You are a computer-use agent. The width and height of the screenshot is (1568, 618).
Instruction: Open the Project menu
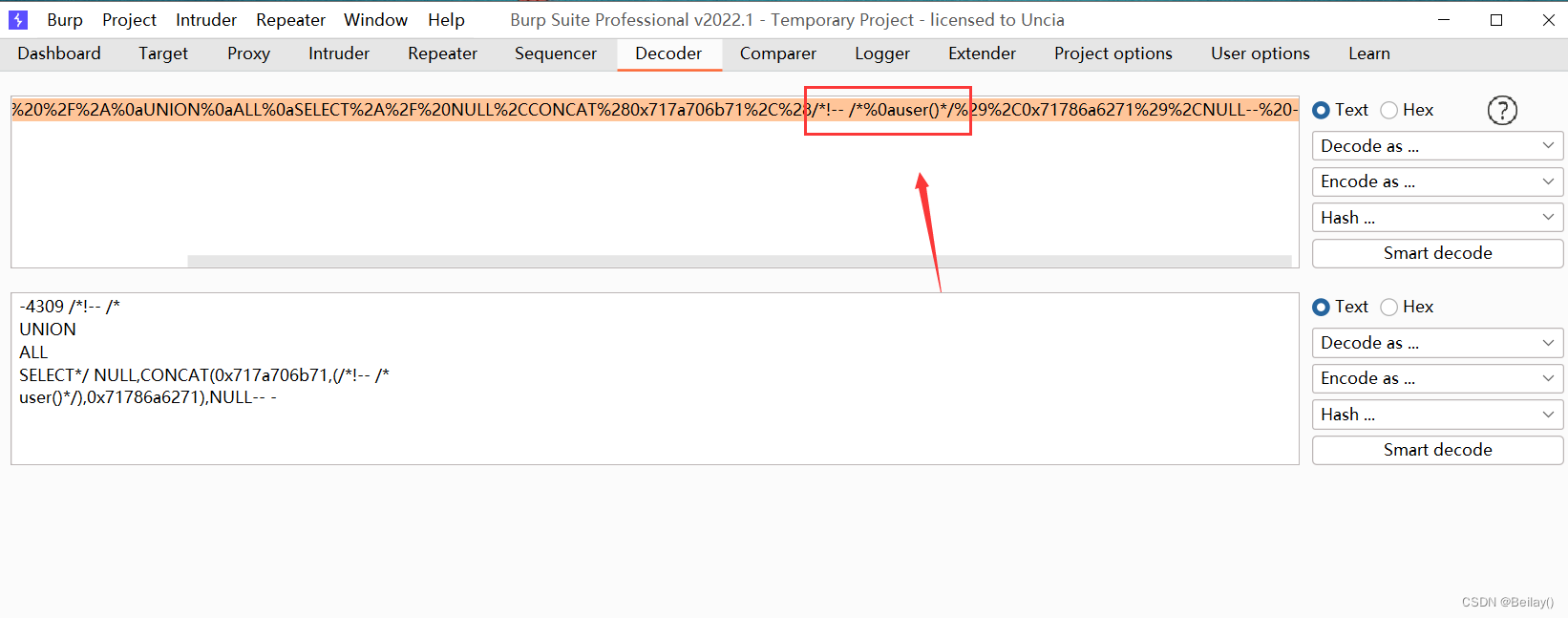129,19
